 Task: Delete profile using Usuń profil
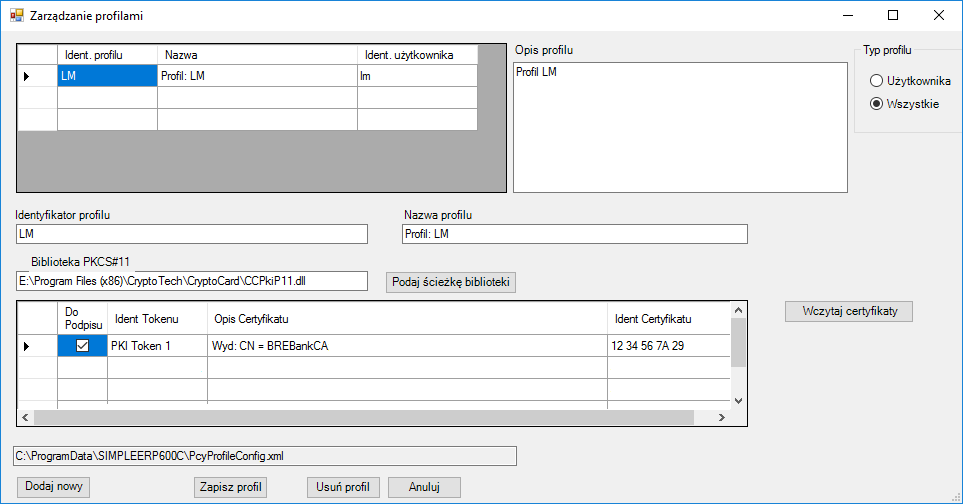coord(343,487)
